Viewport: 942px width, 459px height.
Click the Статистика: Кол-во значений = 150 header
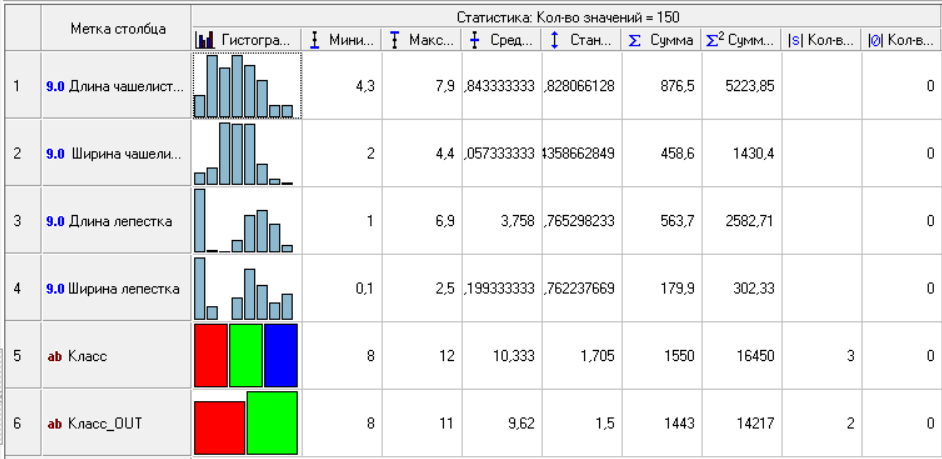(567, 17)
